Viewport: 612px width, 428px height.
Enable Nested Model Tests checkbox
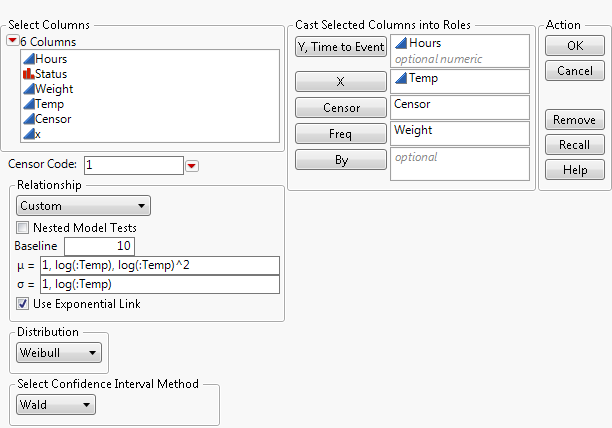[x=23, y=227]
